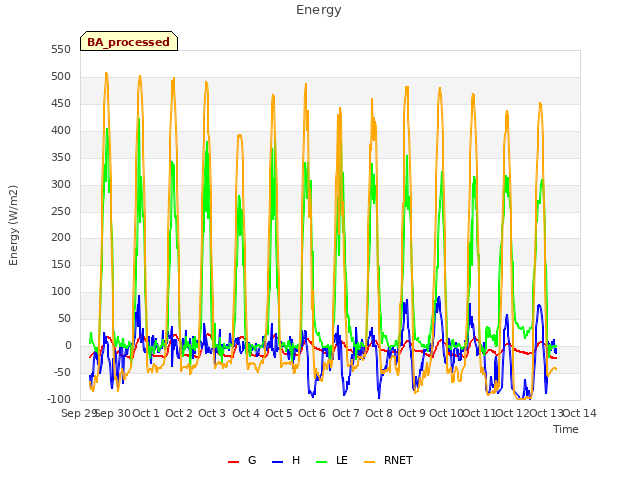Click the Energy (W/m2) axis label
Screen dimensions: 640x480
click(x=13, y=225)
